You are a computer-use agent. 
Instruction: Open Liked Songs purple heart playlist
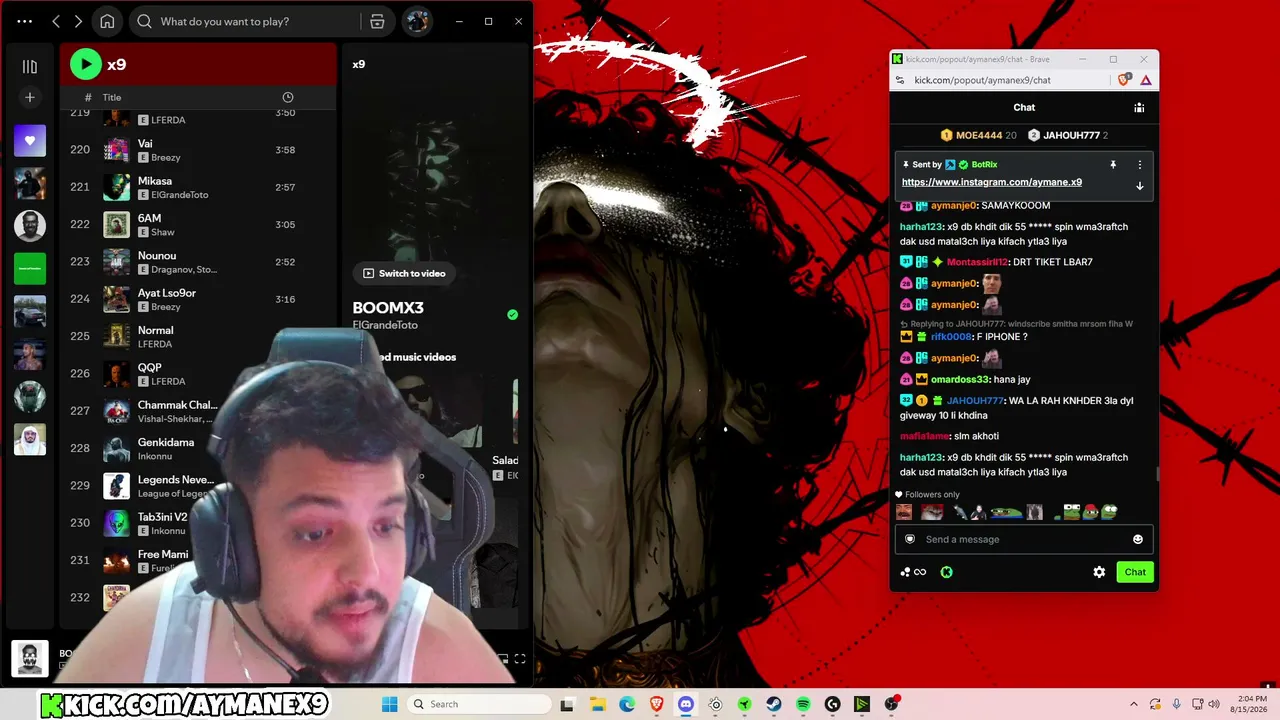30,141
